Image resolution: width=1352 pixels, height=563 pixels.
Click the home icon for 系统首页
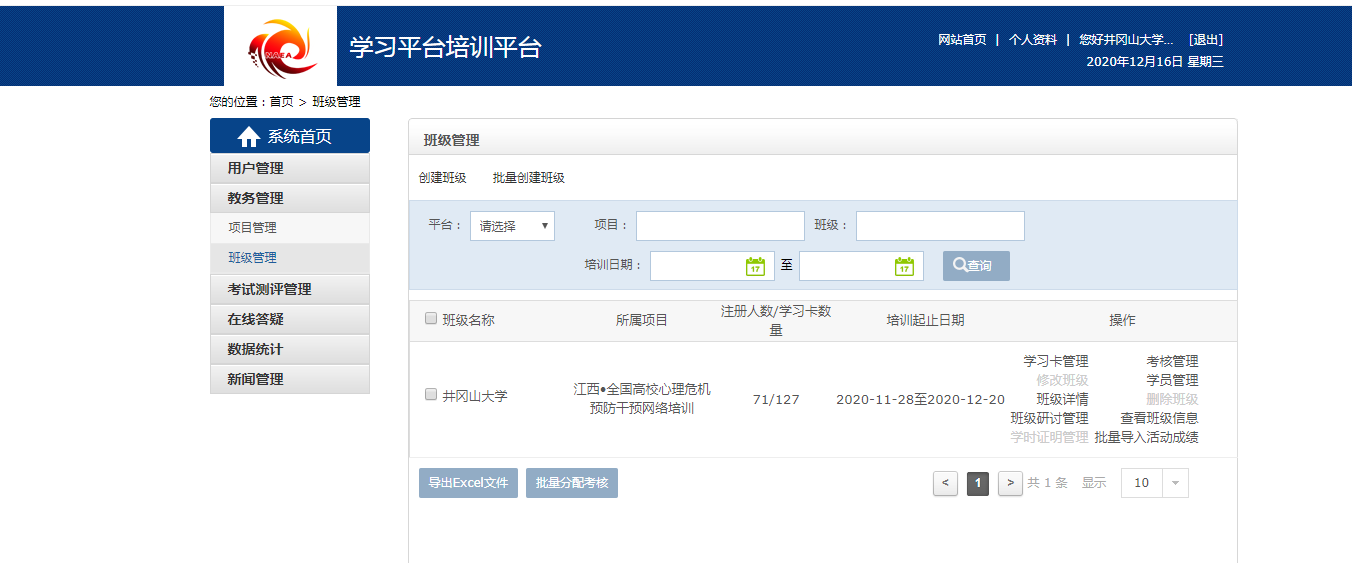click(249, 137)
